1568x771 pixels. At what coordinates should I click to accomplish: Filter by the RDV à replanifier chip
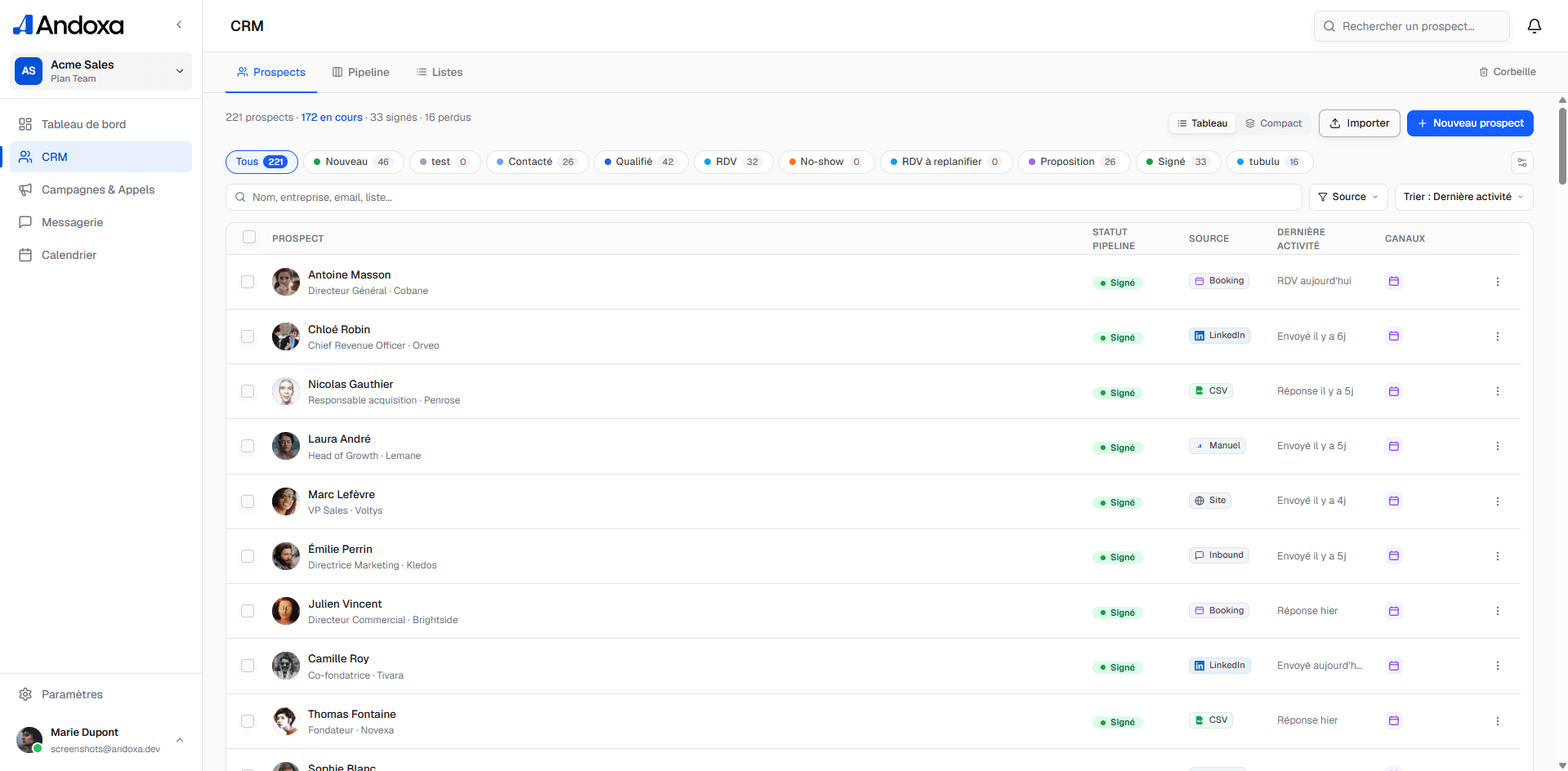tap(946, 162)
